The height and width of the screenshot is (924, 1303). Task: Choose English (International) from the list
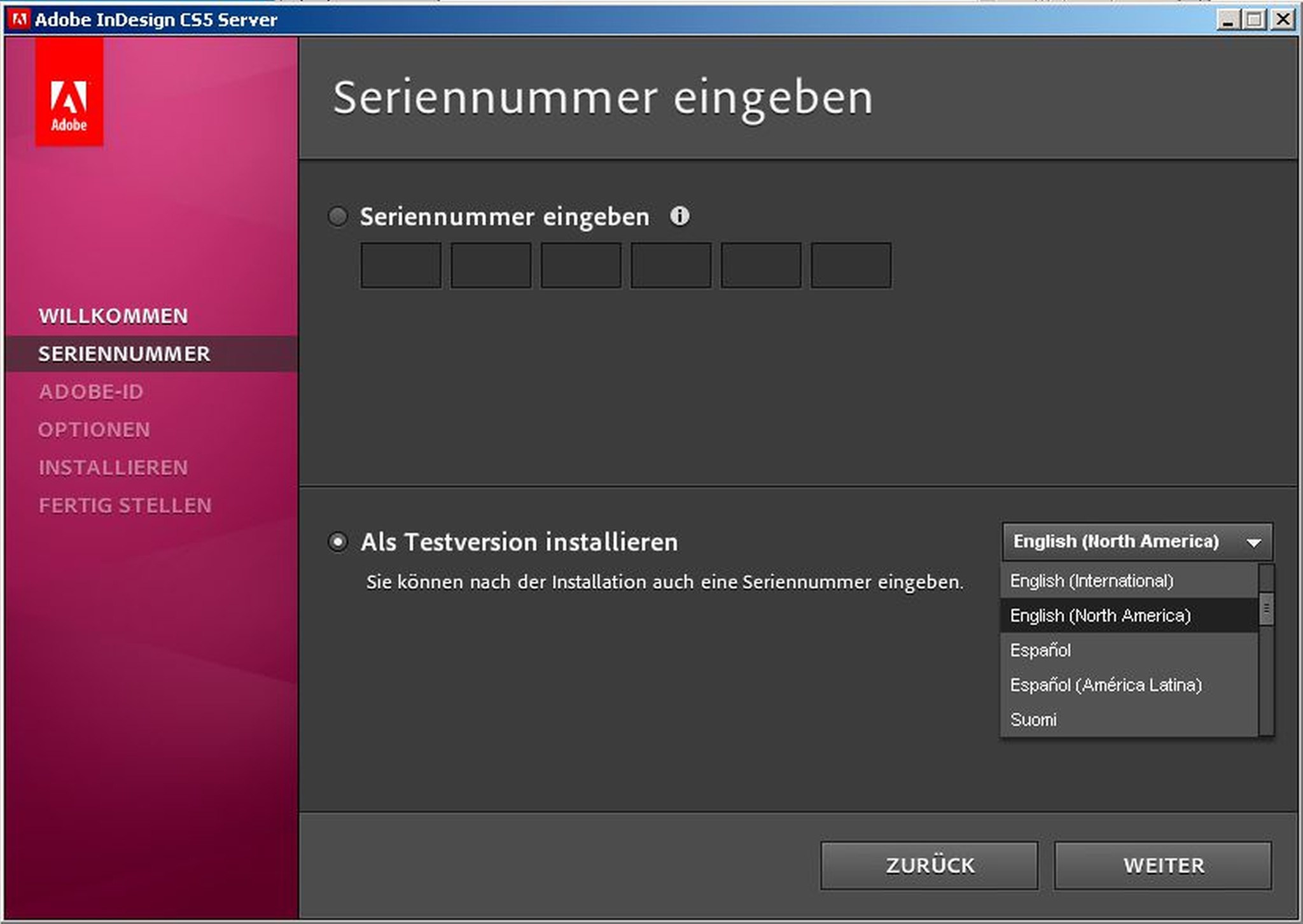(x=1091, y=581)
